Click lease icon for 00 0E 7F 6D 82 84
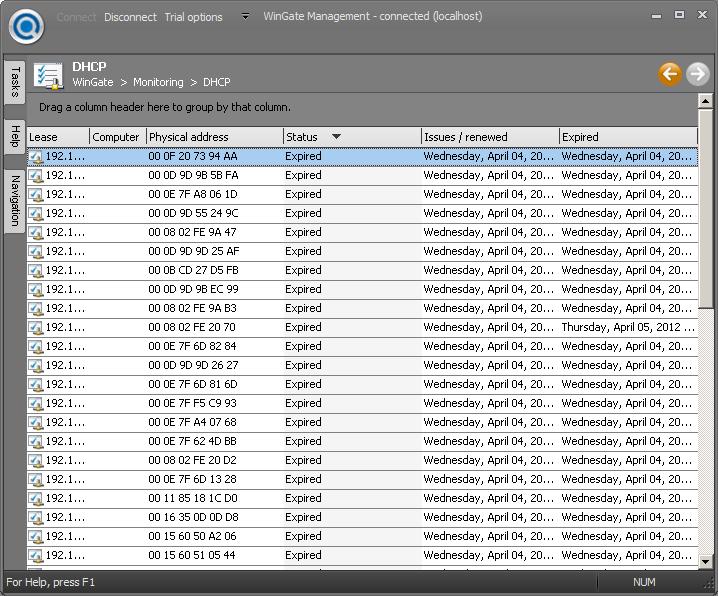Viewport: 718px width, 596px height. (x=36, y=347)
